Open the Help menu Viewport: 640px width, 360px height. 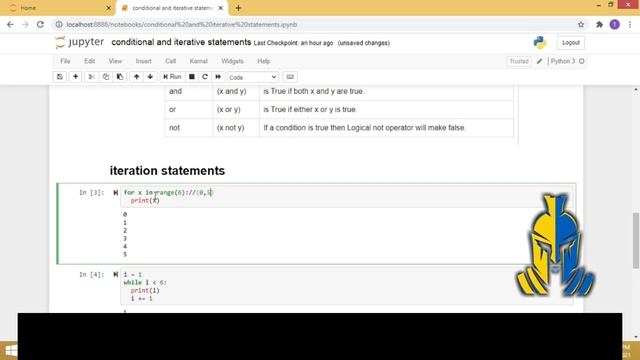264,61
